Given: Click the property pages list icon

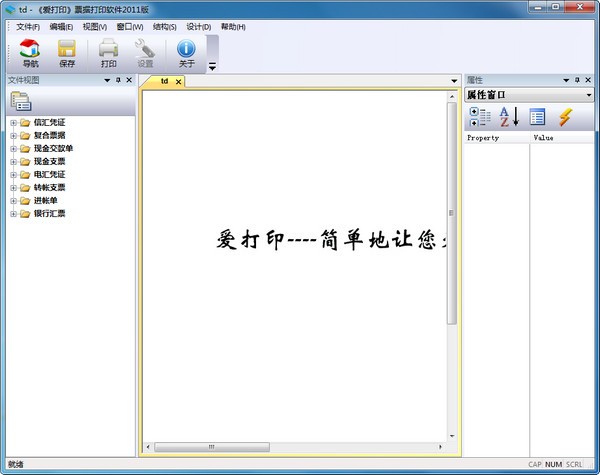Looking at the screenshot, I should tap(537, 117).
